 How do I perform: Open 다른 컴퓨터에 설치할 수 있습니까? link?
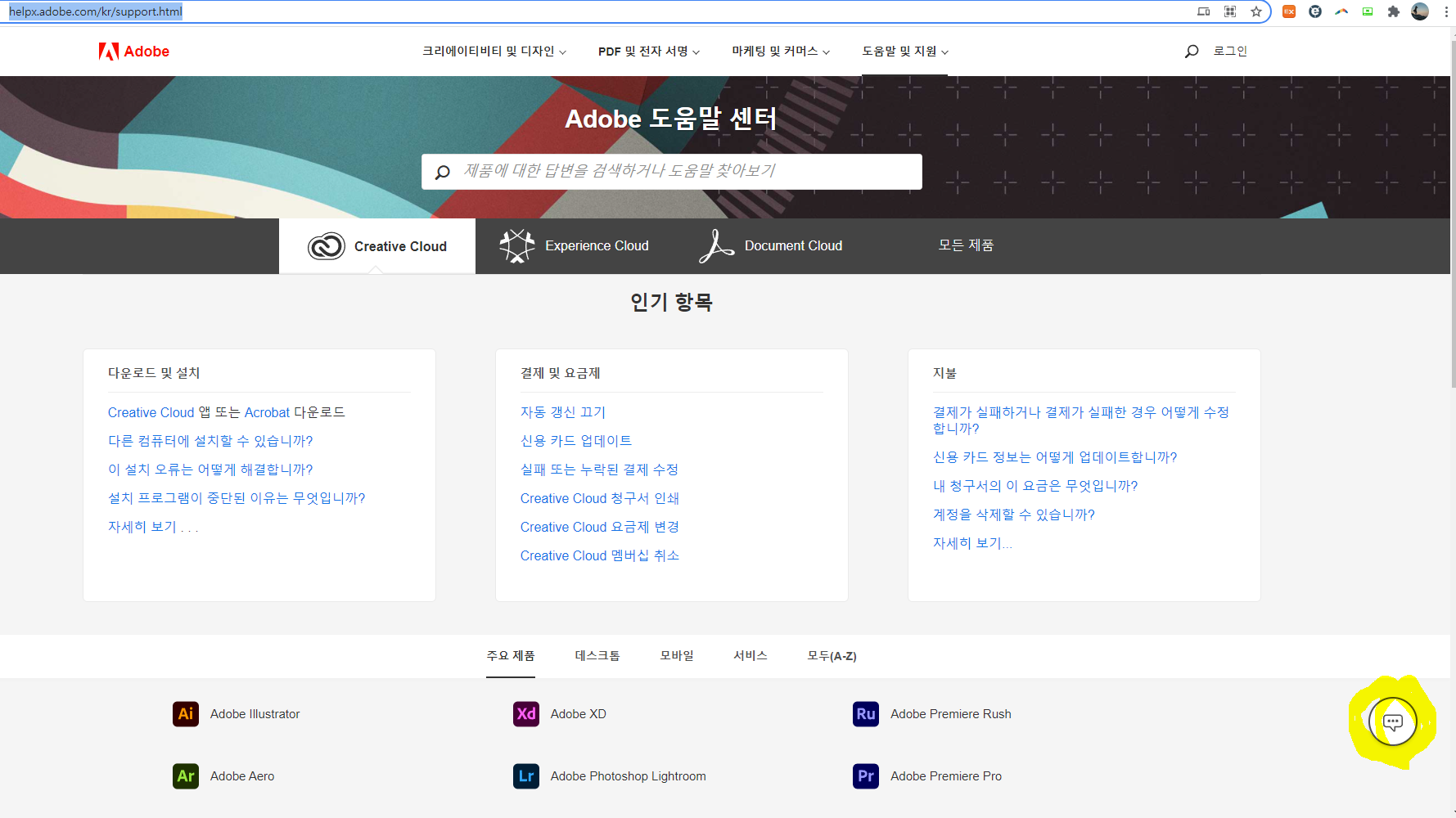tap(210, 441)
